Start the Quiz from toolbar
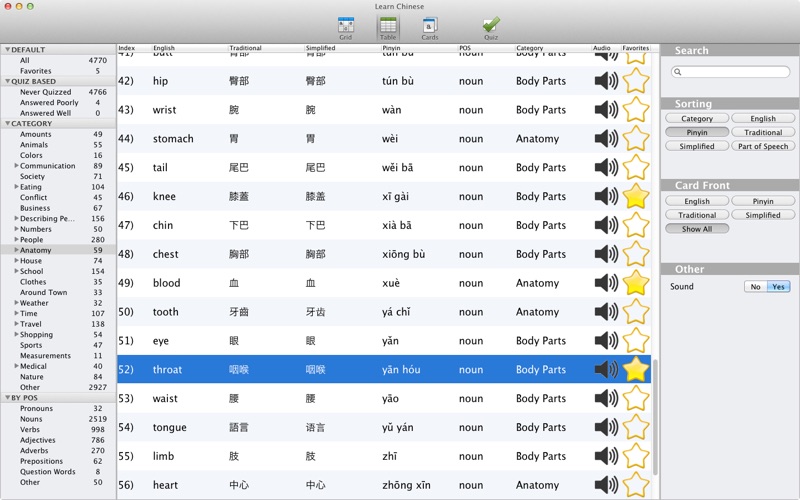This screenshot has height=500, width=800. click(x=491, y=28)
